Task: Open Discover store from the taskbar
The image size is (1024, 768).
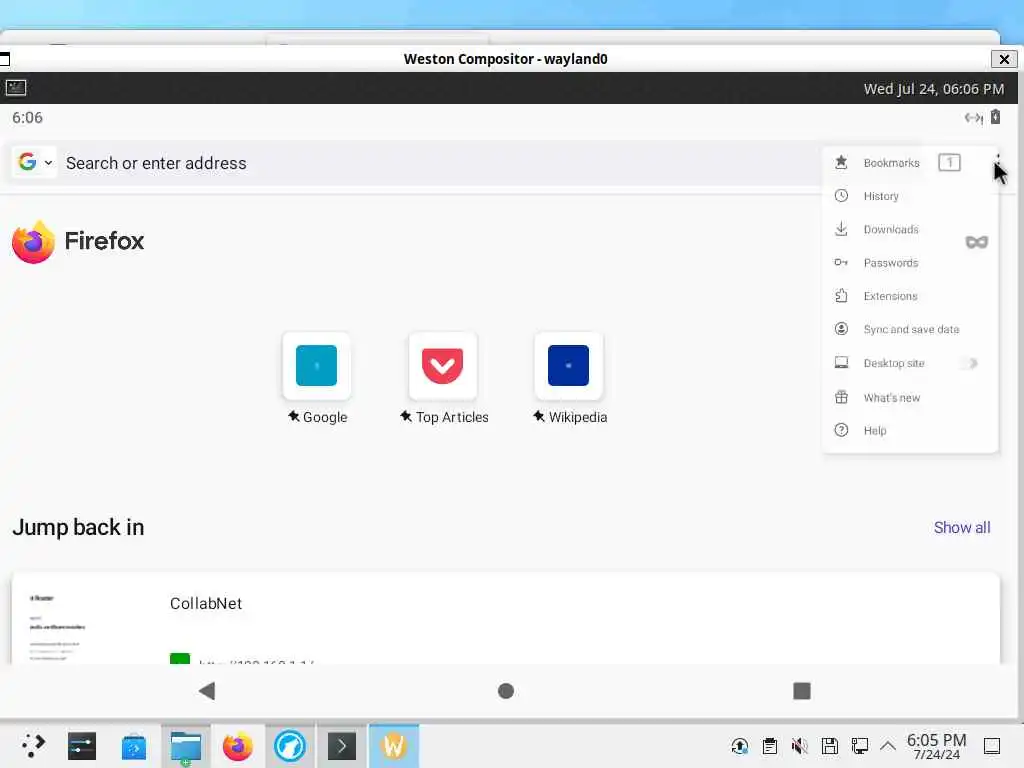Action: pyautogui.click(x=134, y=746)
